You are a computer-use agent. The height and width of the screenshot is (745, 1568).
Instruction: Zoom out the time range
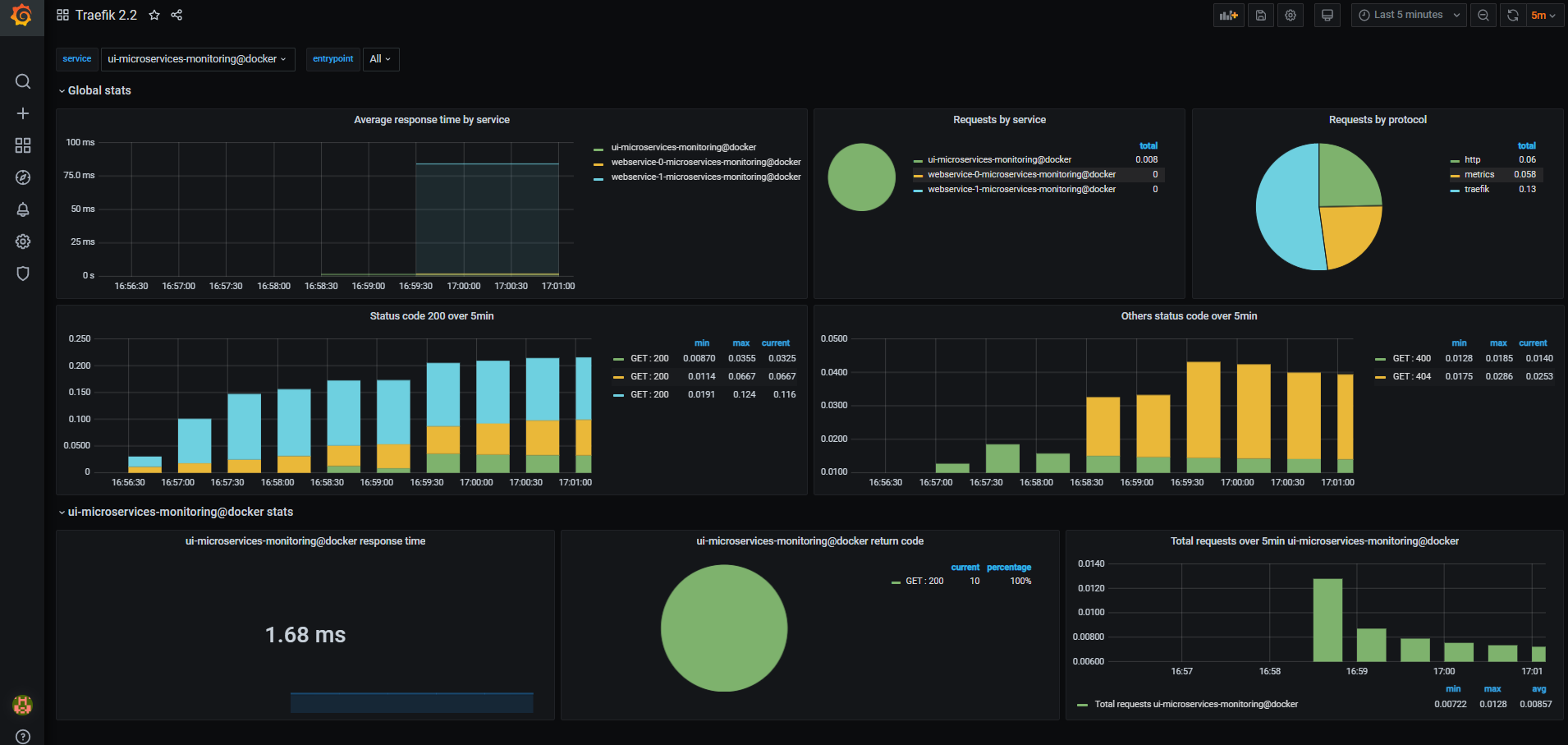pos(1483,15)
